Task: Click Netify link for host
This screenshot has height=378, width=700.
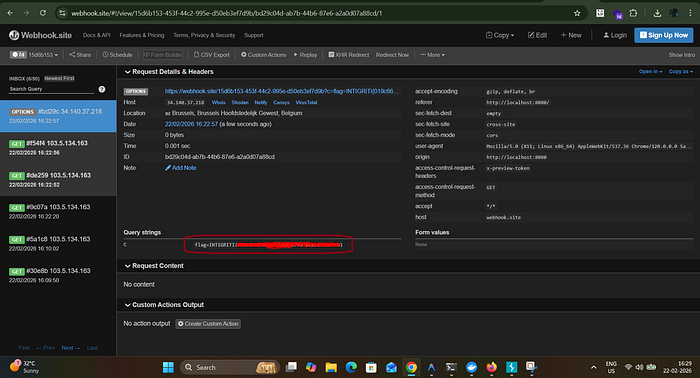Action: 261,103
